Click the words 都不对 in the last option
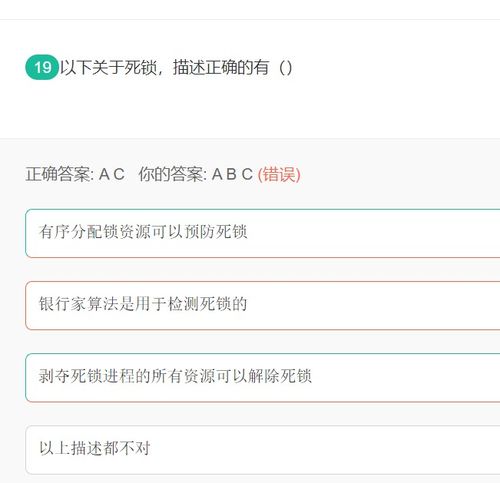Viewport: 500px width, 483px height. click(x=127, y=448)
